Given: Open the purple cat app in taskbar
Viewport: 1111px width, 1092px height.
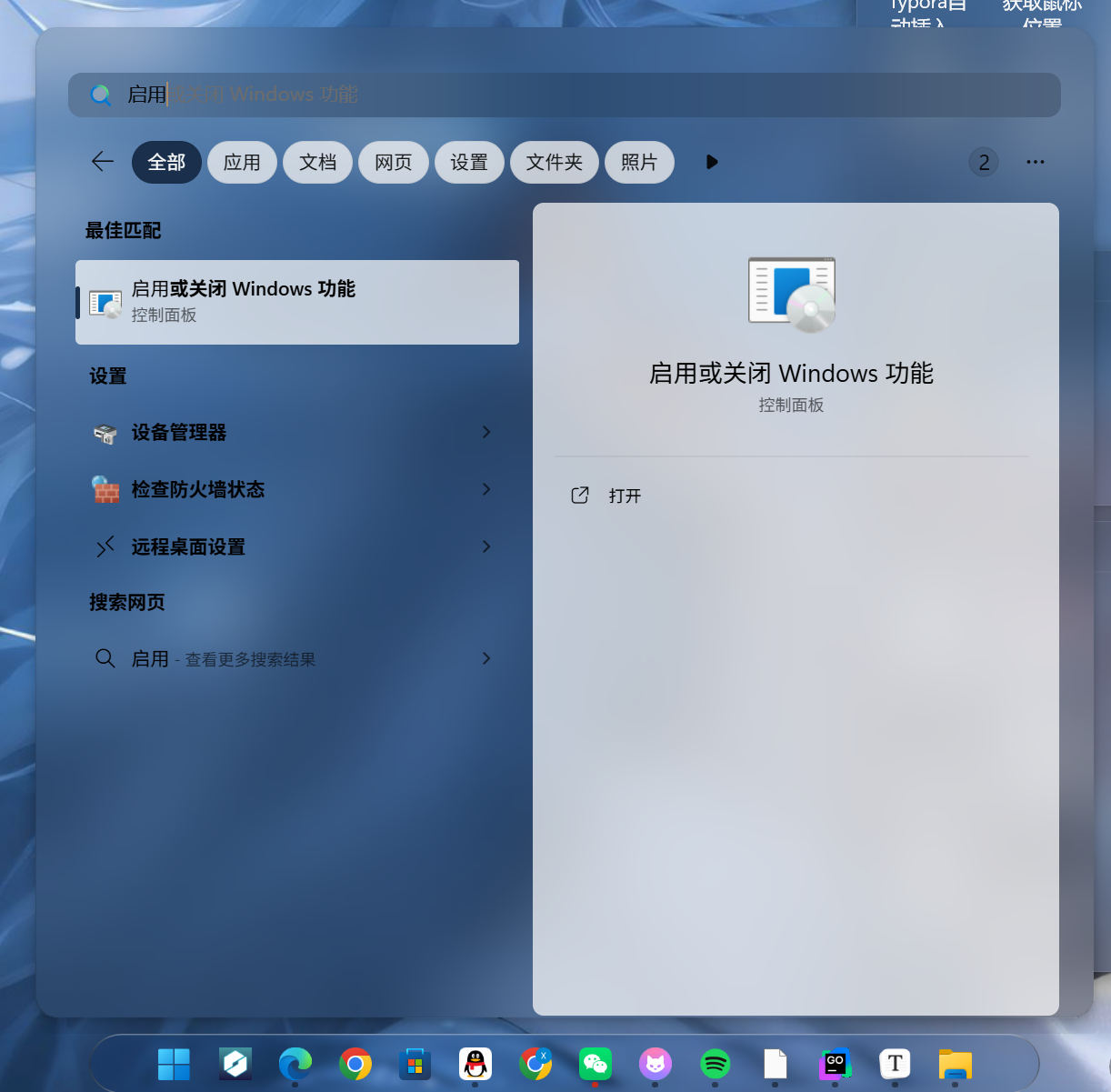Looking at the screenshot, I should click(x=655, y=1063).
